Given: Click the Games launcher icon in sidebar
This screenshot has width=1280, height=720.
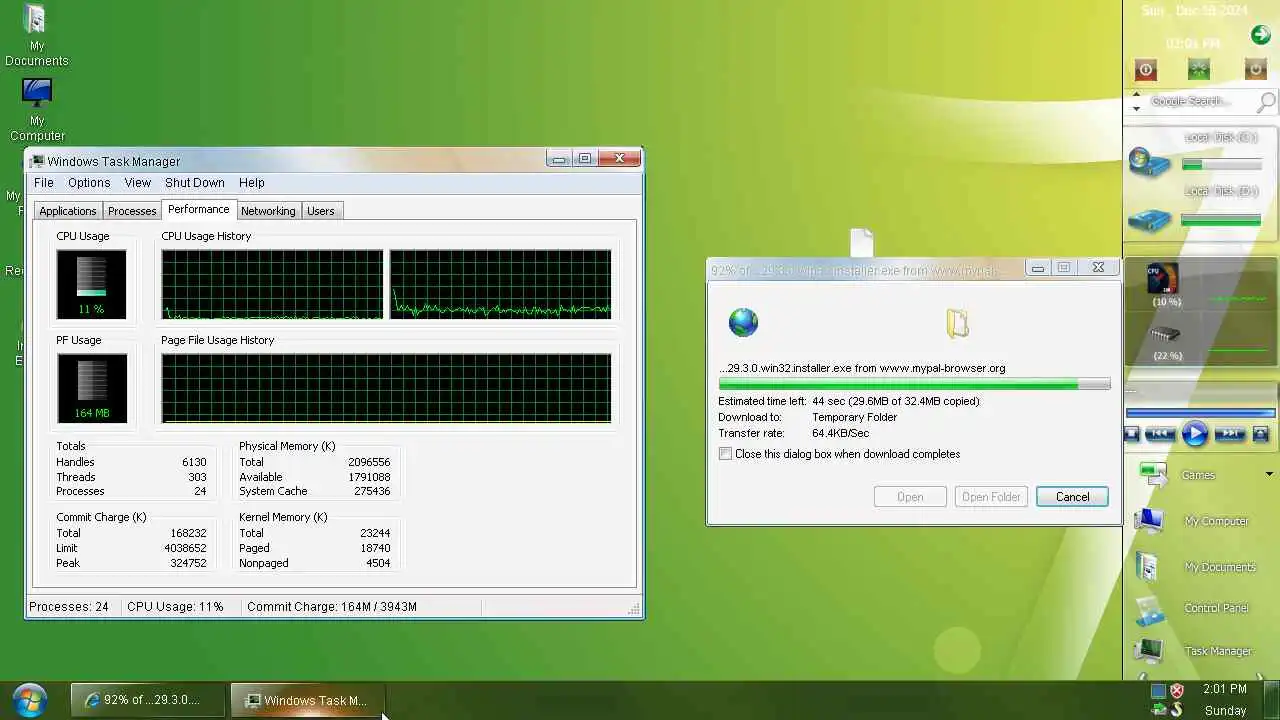Looking at the screenshot, I should 1153,474.
